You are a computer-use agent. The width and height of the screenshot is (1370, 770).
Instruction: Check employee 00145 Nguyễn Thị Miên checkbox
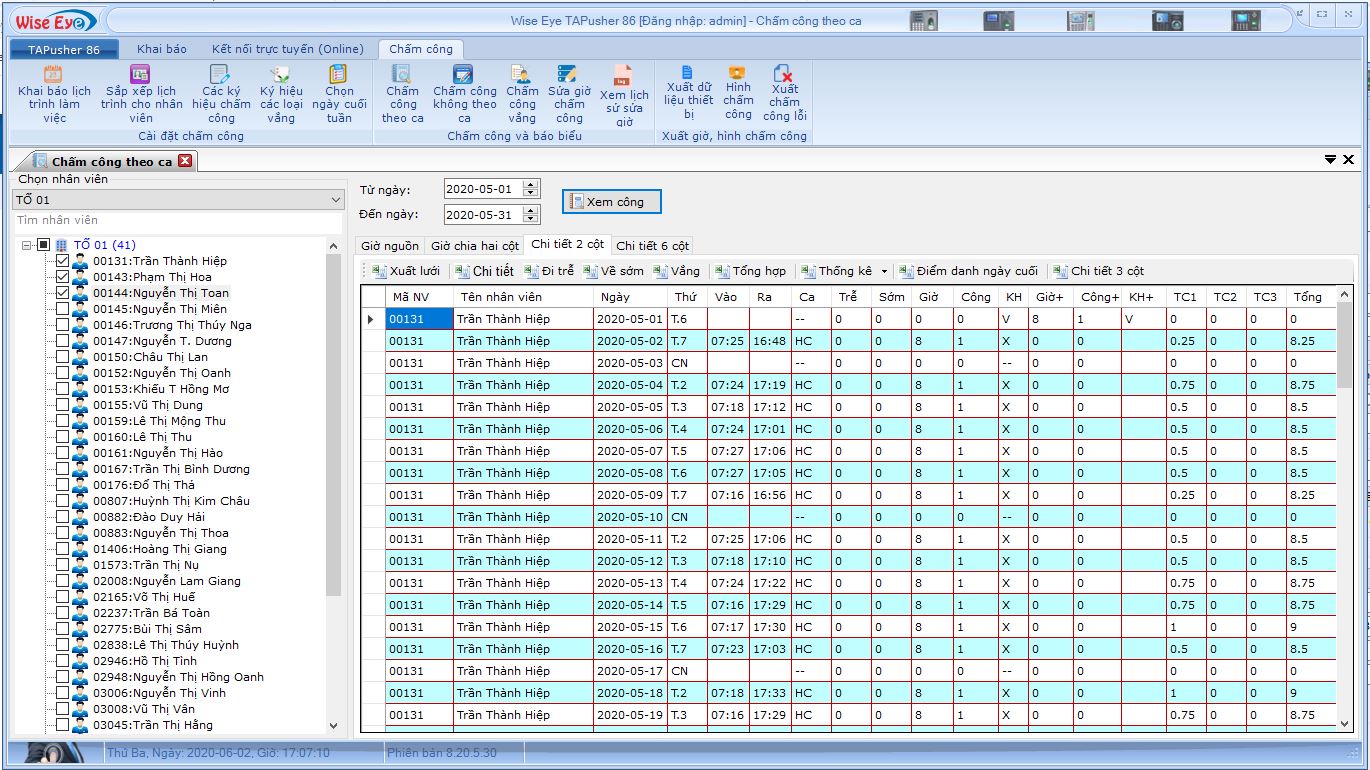pyautogui.click(x=63, y=309)
